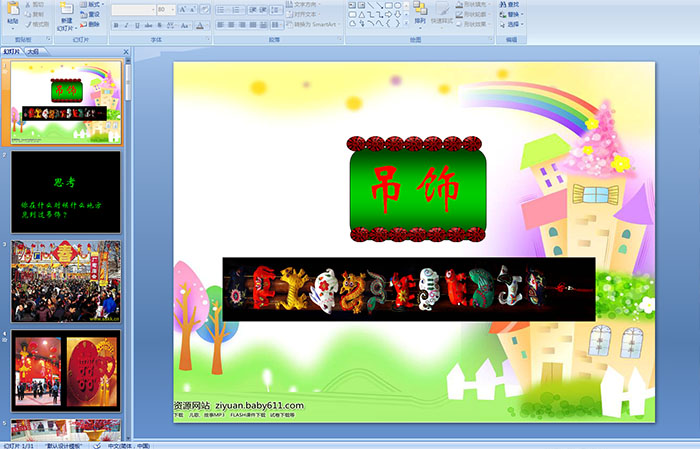Open the Character Spacing (AV) menu
This screenshot has width=700, height=449.
tap(171, 25)
